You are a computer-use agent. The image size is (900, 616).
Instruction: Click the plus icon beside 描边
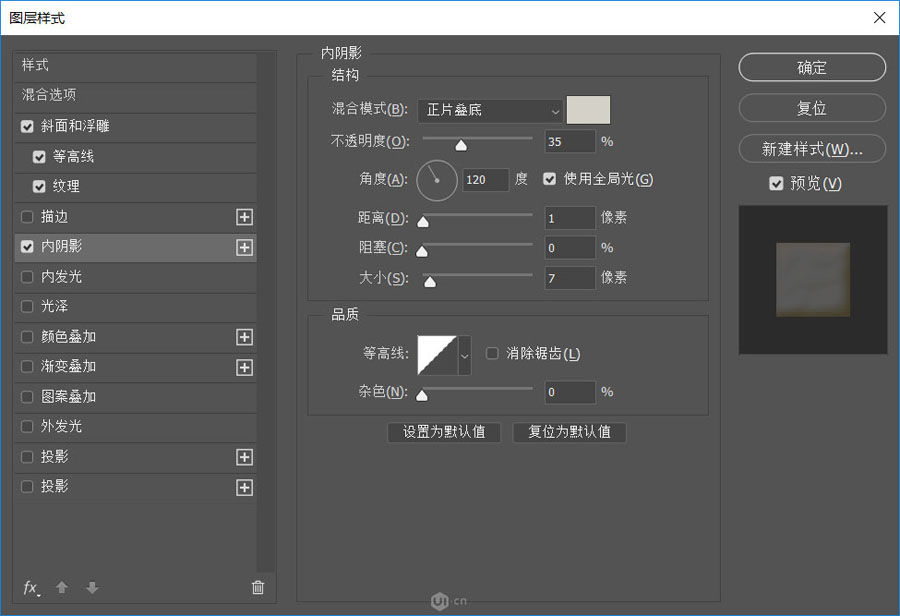[244, 217]
